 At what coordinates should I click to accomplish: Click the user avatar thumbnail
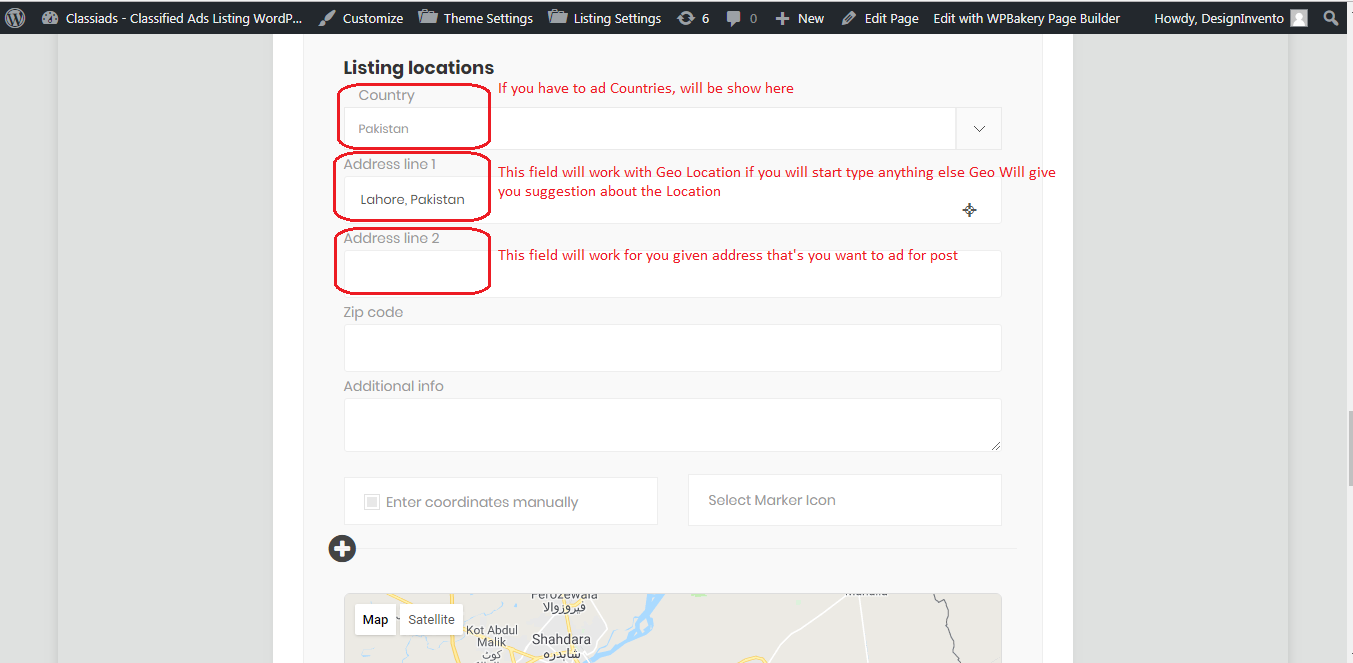(x=1299, y=18)
